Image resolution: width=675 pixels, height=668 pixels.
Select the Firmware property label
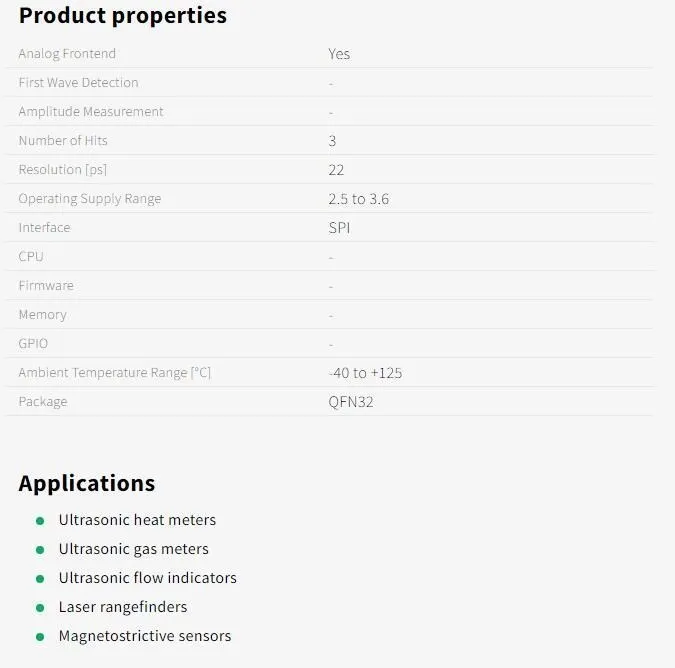(x=46, y=286)
